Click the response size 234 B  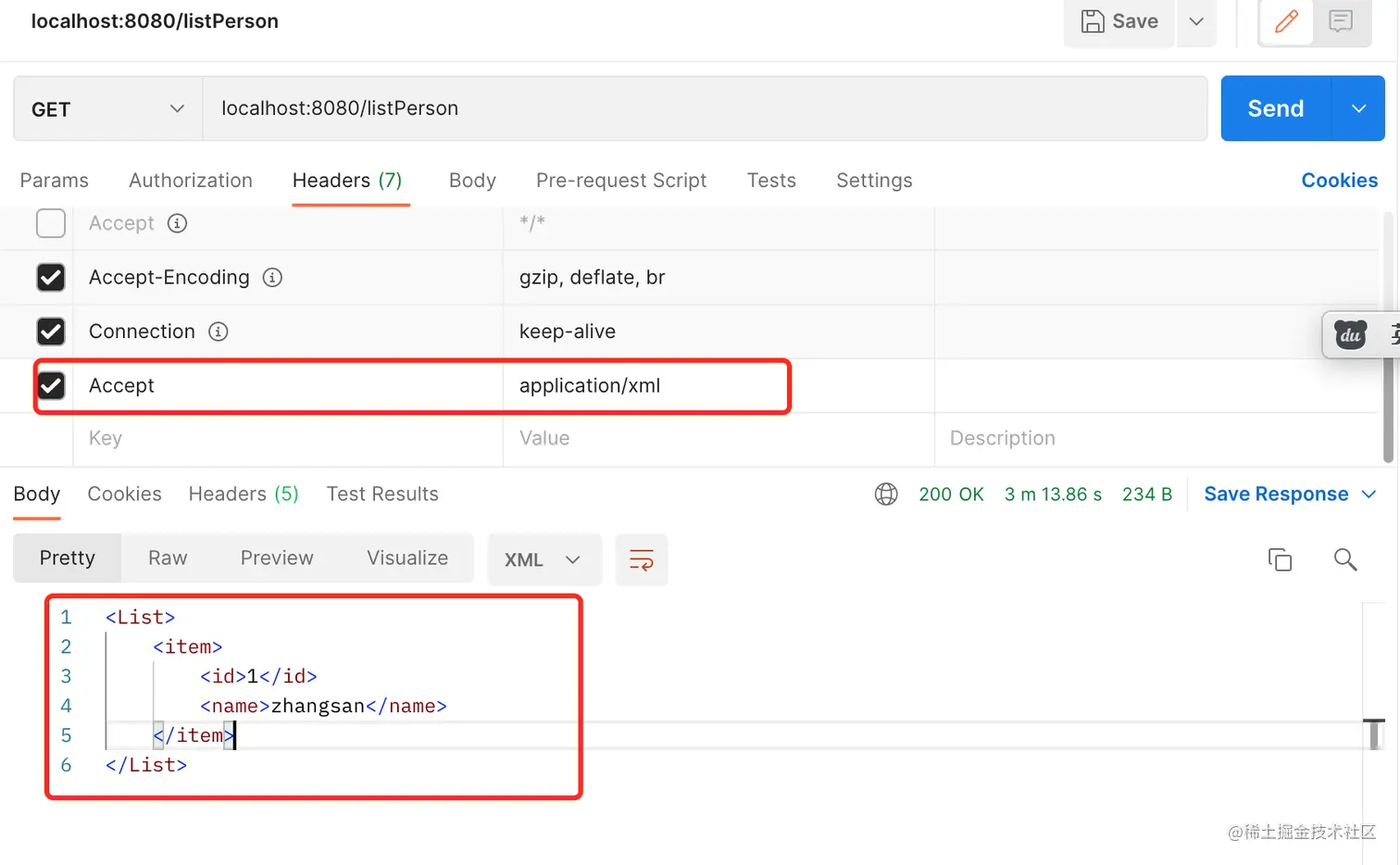(1147, 495)
